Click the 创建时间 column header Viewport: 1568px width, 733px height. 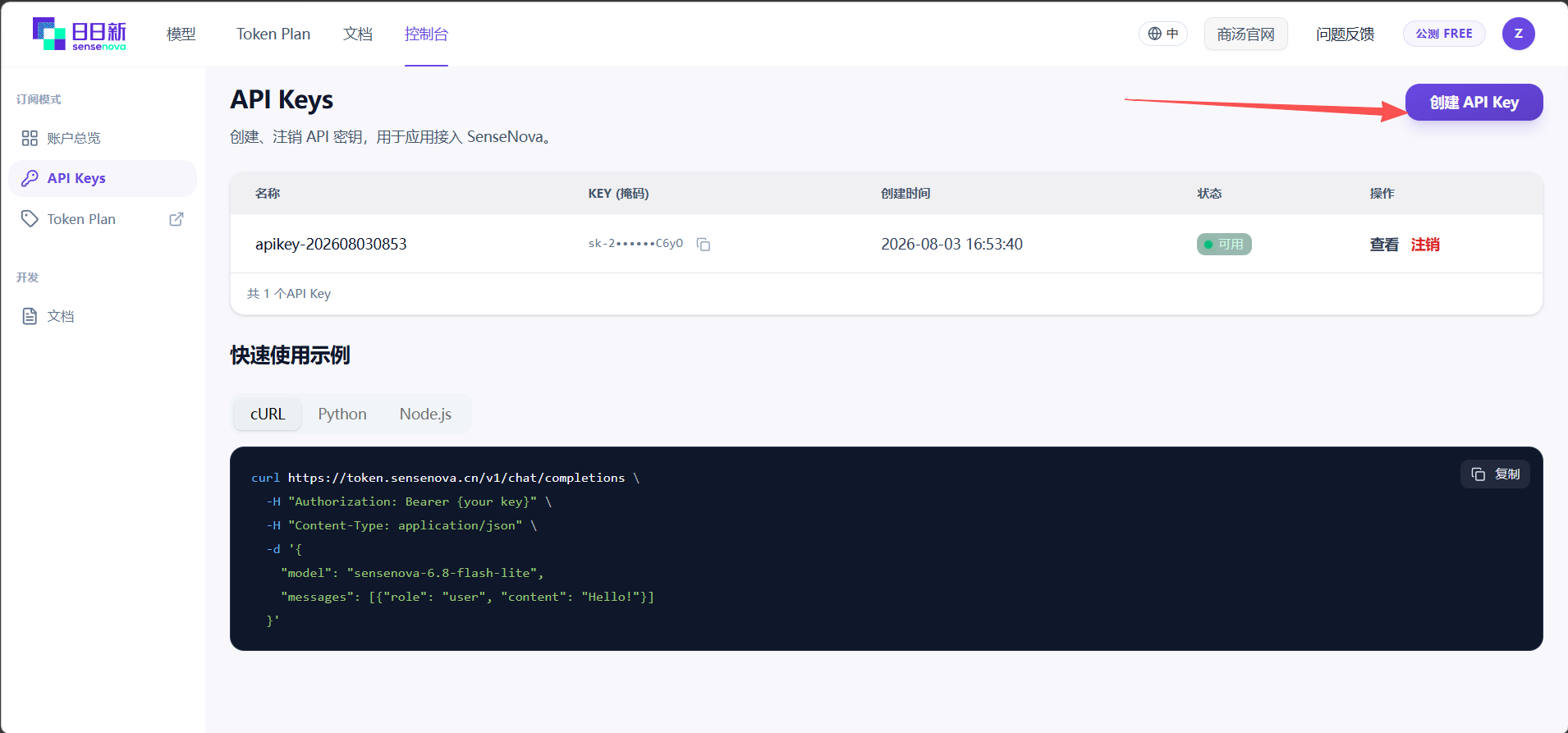coord(905,193)
